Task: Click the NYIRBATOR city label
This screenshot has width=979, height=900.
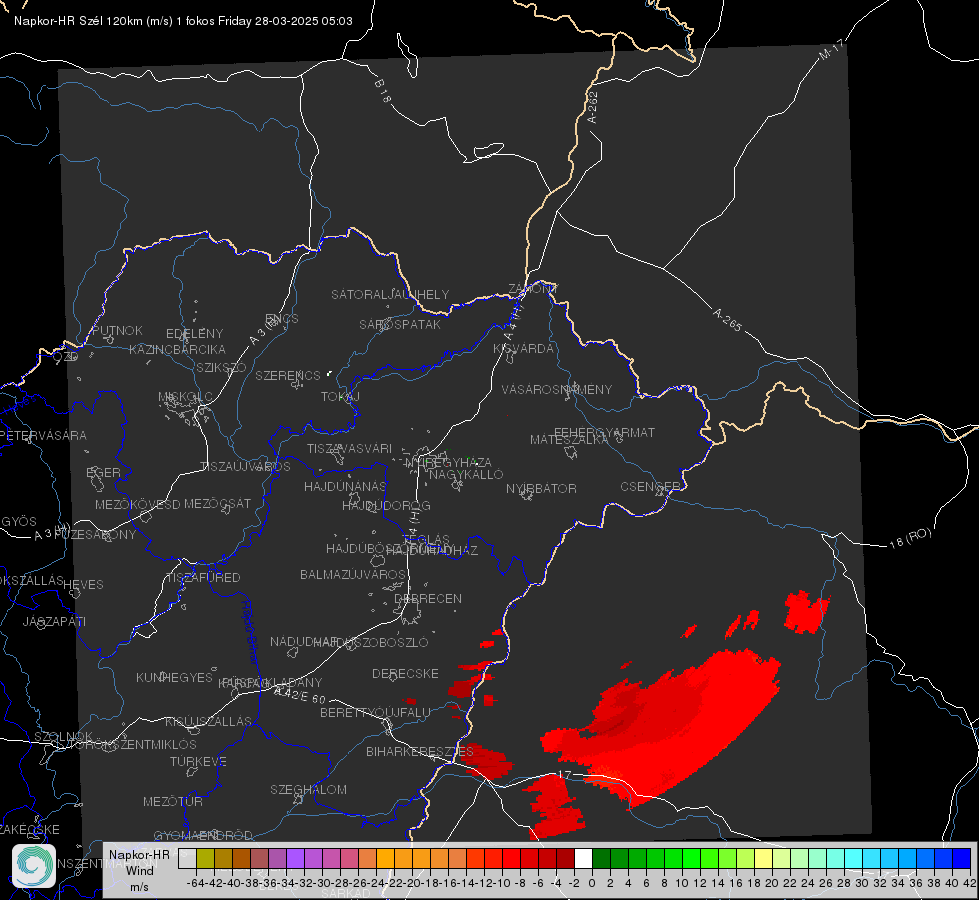Action: [541, 488]
